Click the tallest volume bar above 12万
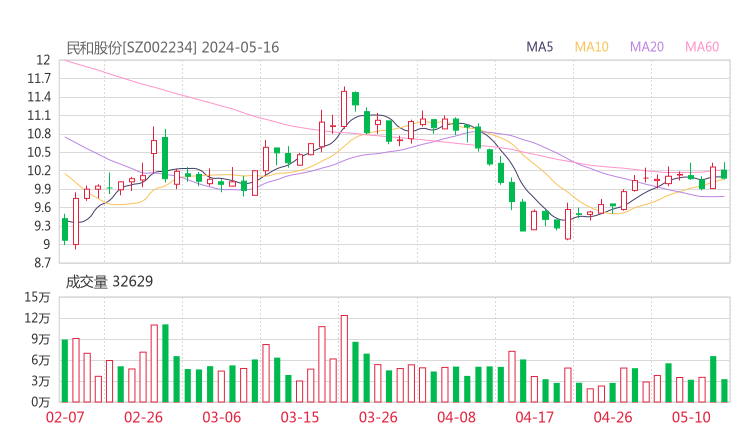This screenshot has width=740, height=440. [x=344, y=359]
